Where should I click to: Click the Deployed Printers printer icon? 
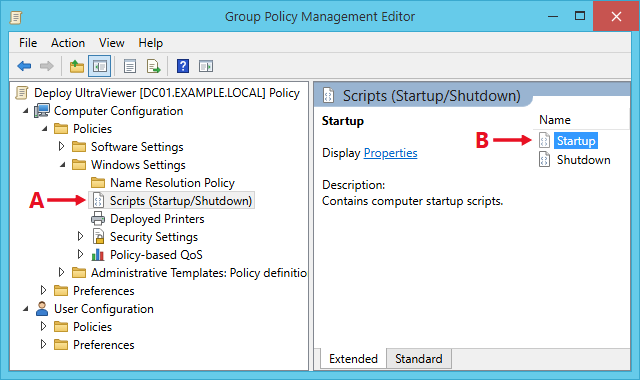[98, 219]
